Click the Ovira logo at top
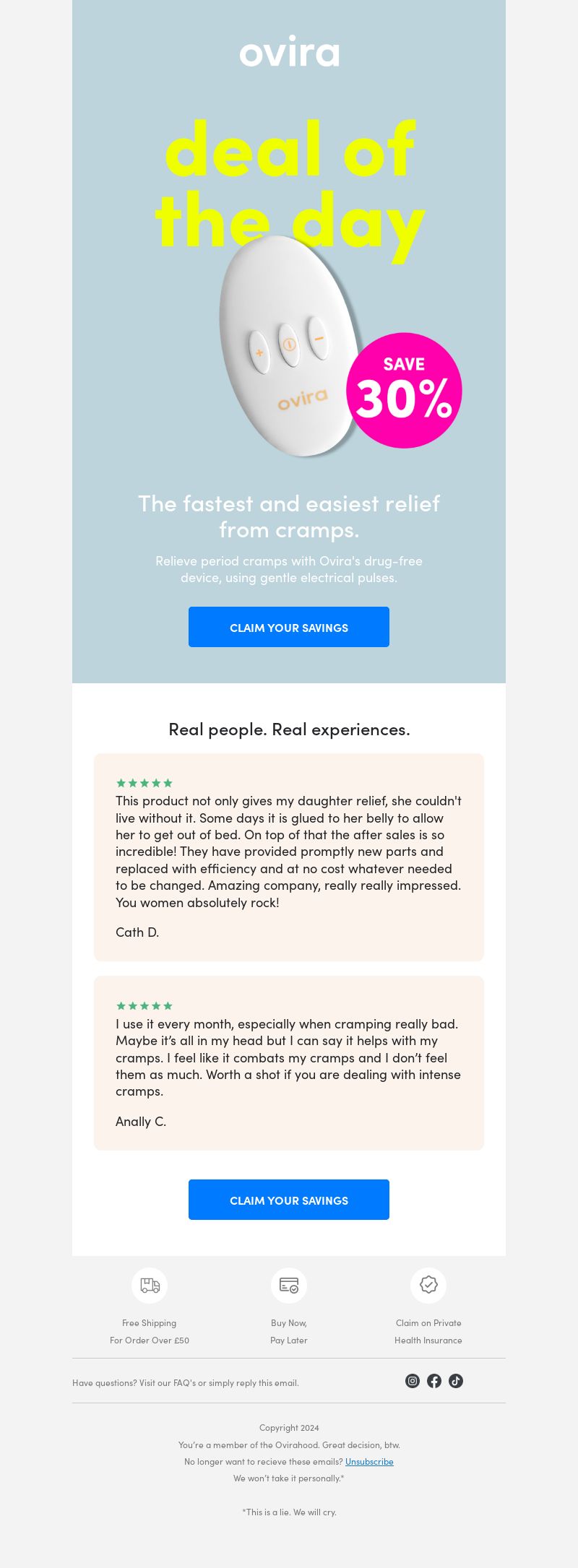 pyautogui.click(x=289, y=52)
